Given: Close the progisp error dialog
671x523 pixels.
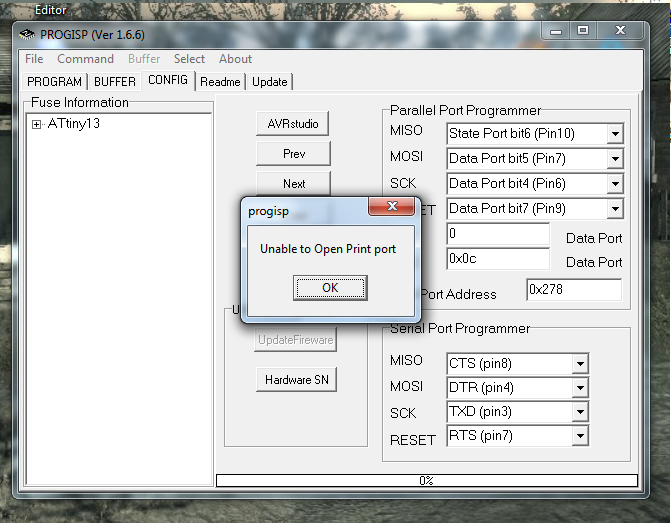Looking at the screenshot, I should pos(392,206).
